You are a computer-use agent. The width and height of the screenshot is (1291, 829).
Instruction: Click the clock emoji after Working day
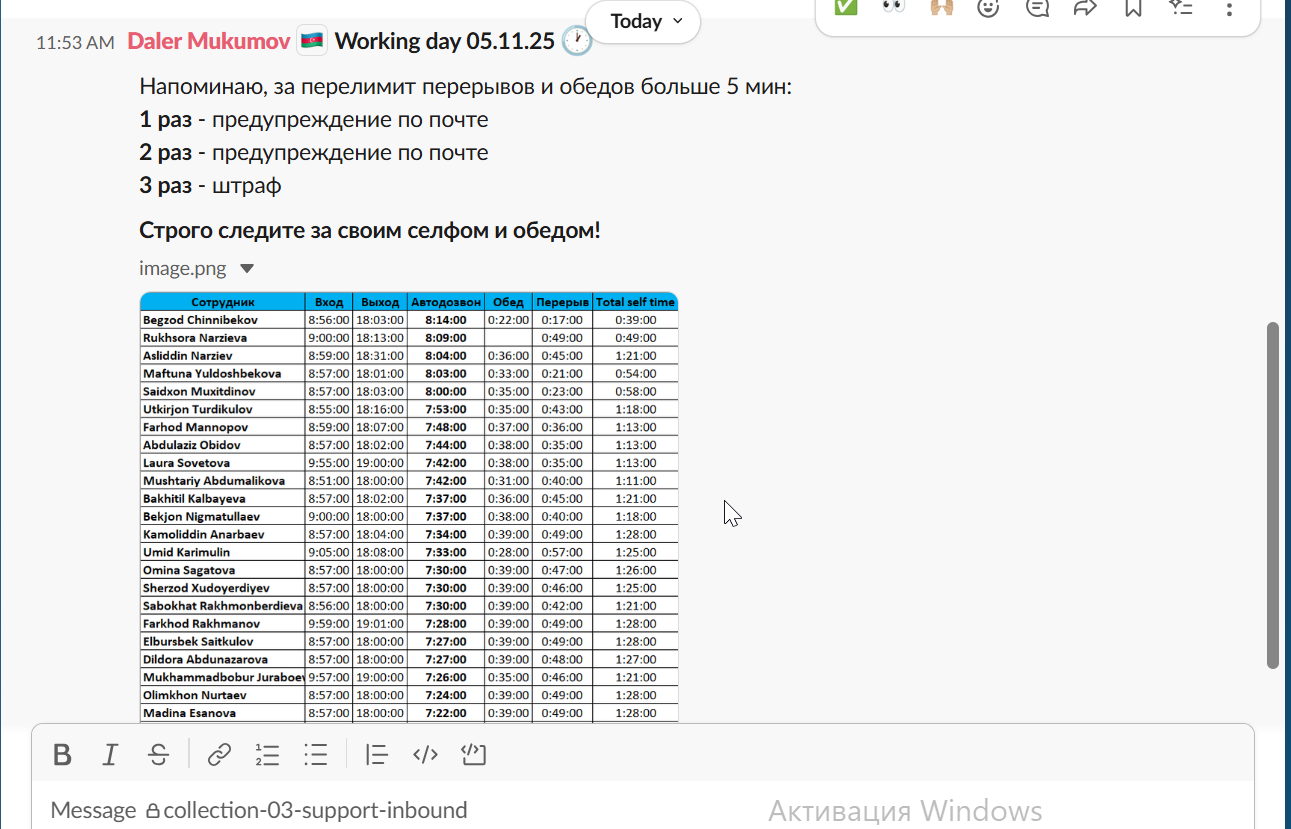pos(576,41)
